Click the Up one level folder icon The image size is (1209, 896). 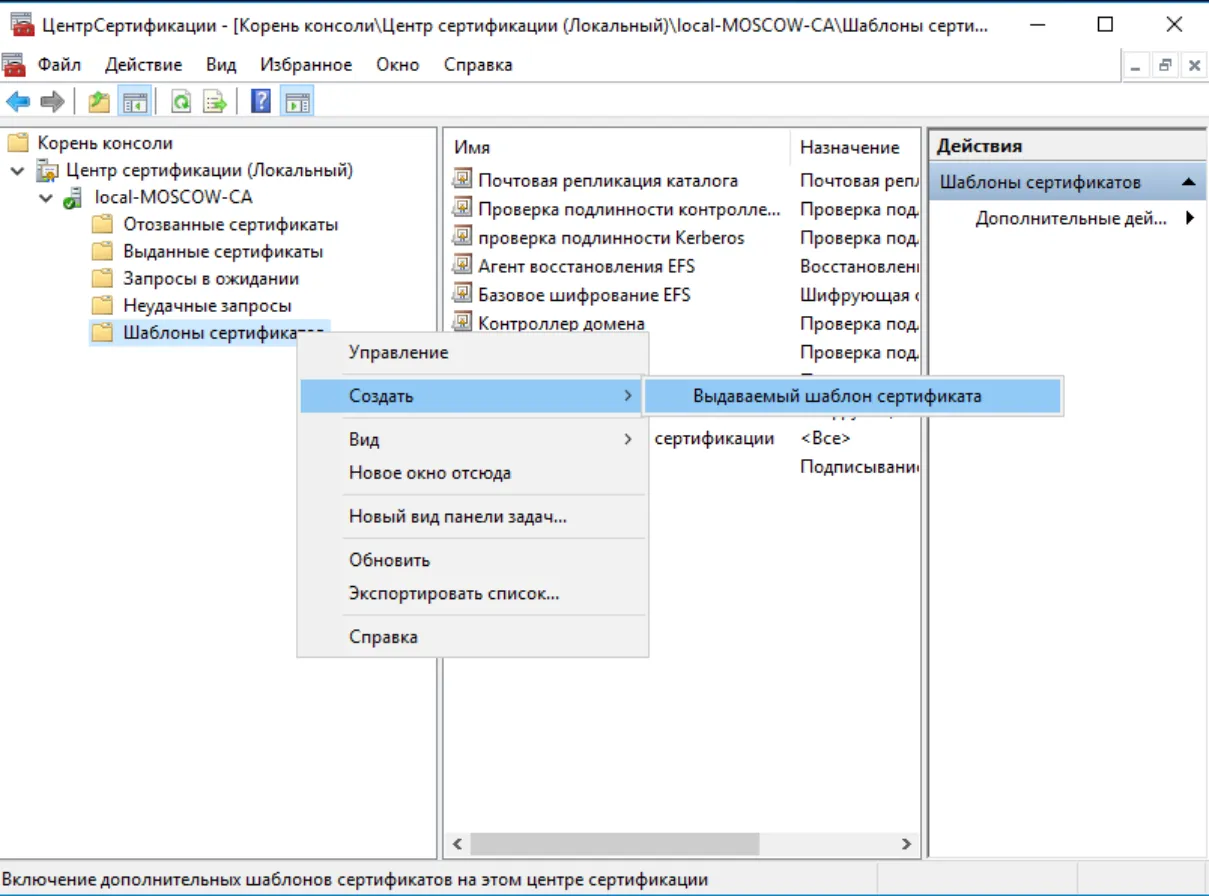click(99, 101)
